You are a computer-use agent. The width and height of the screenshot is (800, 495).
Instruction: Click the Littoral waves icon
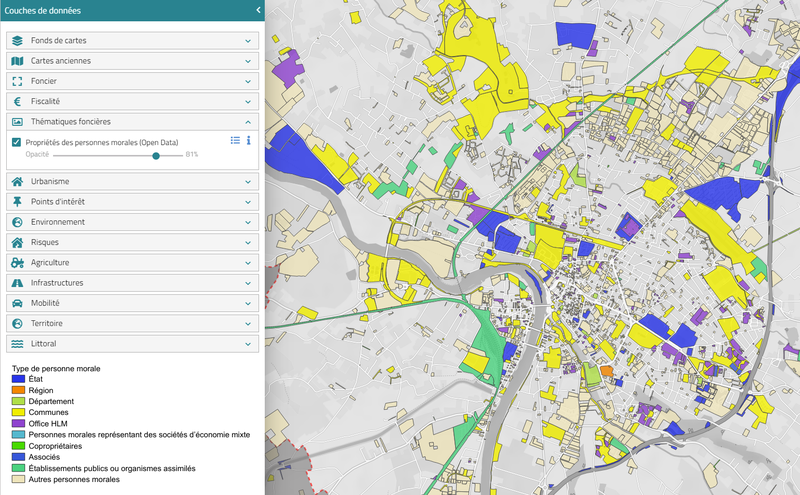(x=17, y=344)
